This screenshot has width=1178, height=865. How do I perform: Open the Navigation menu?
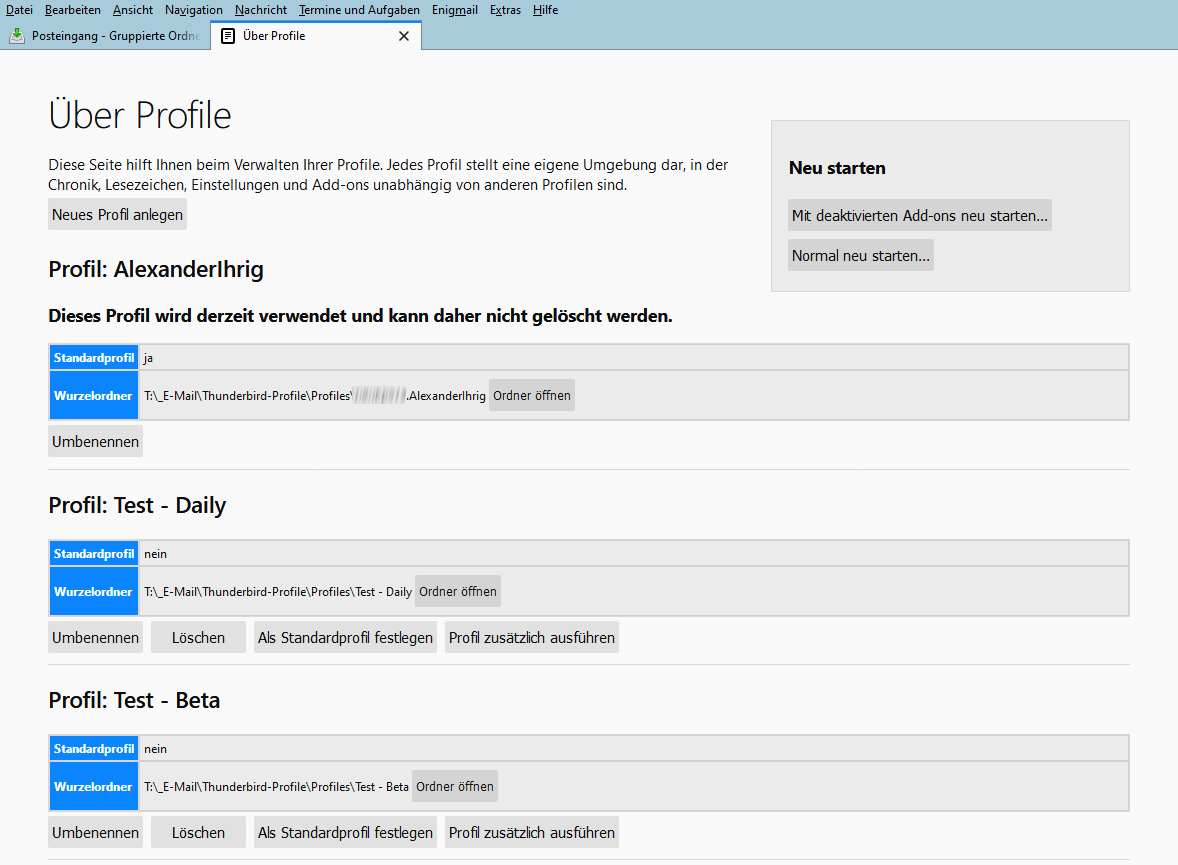pos(194,10)
